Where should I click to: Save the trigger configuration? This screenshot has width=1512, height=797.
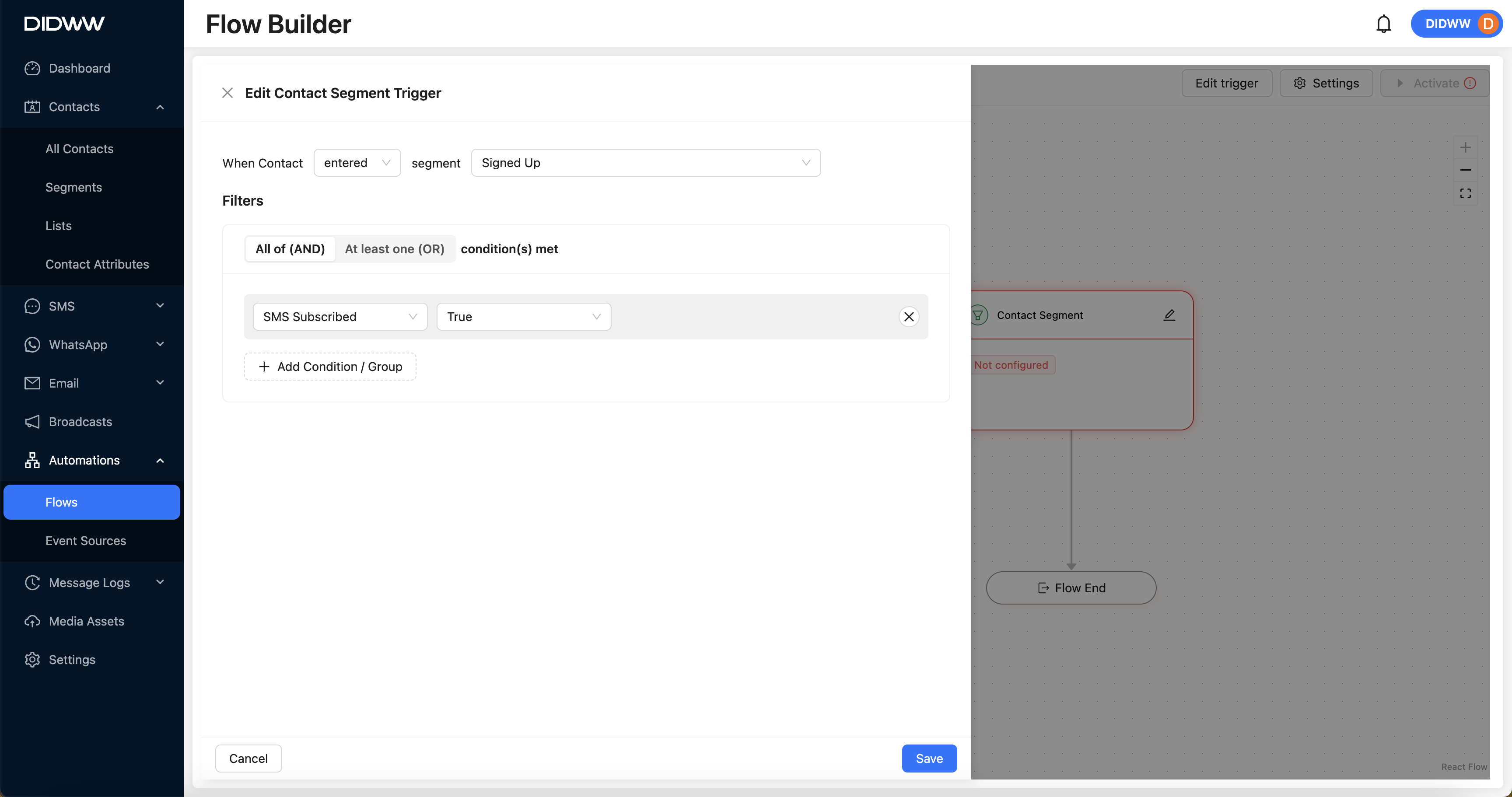click(928, 758)
